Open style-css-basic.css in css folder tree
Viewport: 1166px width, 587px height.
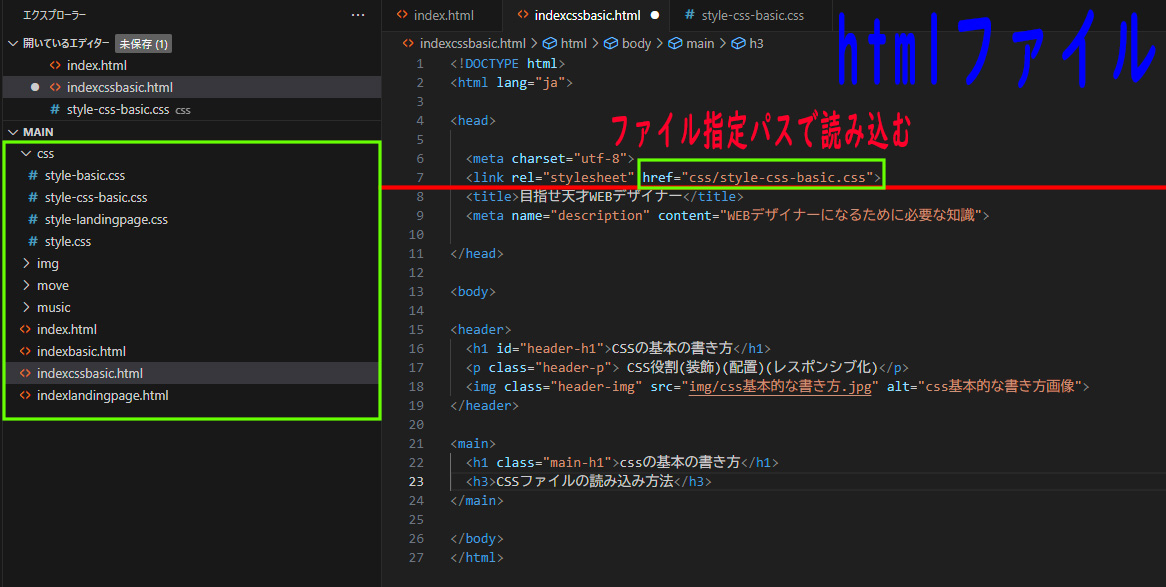coord(96,198)
